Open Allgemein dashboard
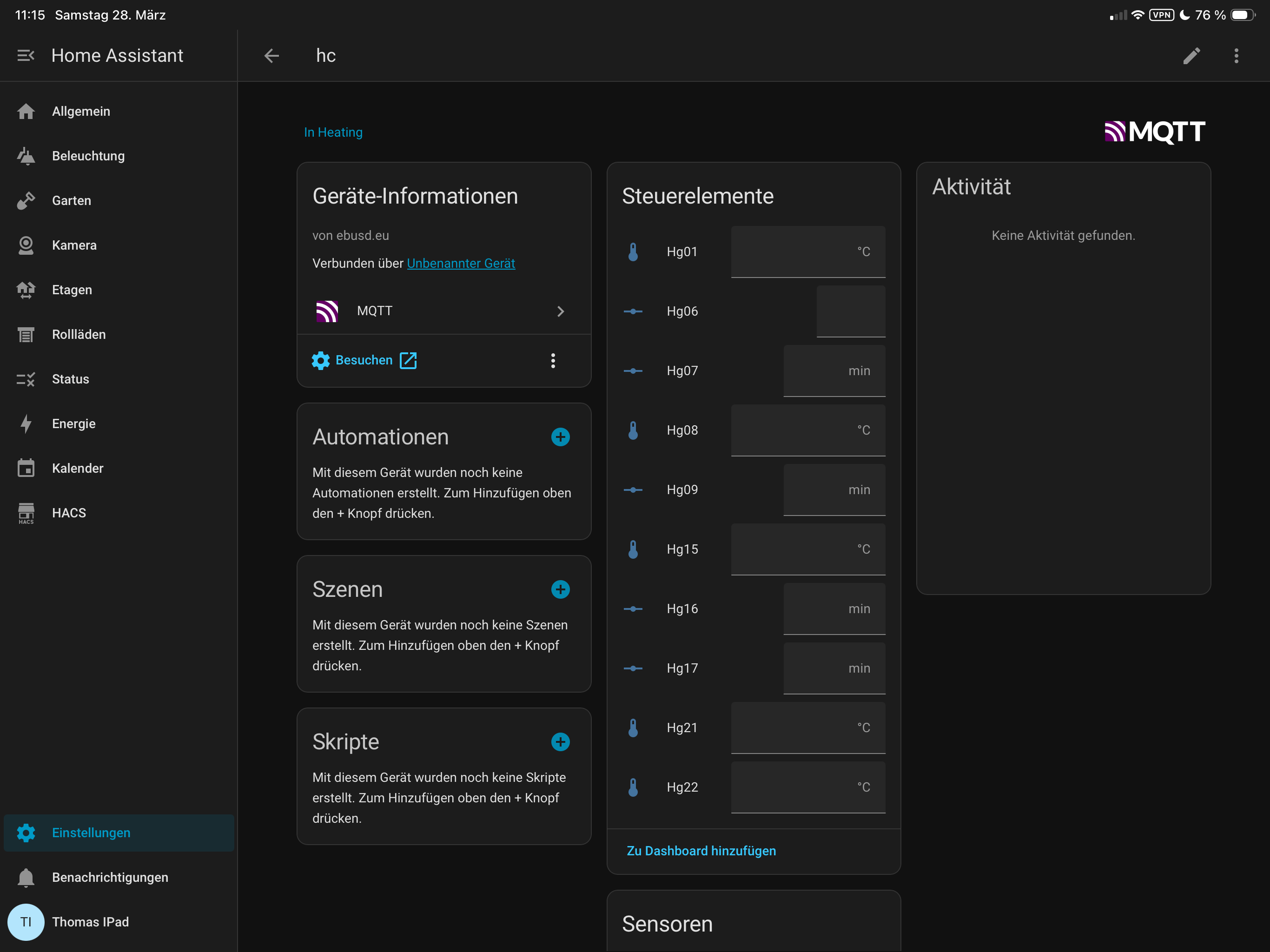Image resolution: width=1270 pixels, height=952 pixels. click(119, 112)
